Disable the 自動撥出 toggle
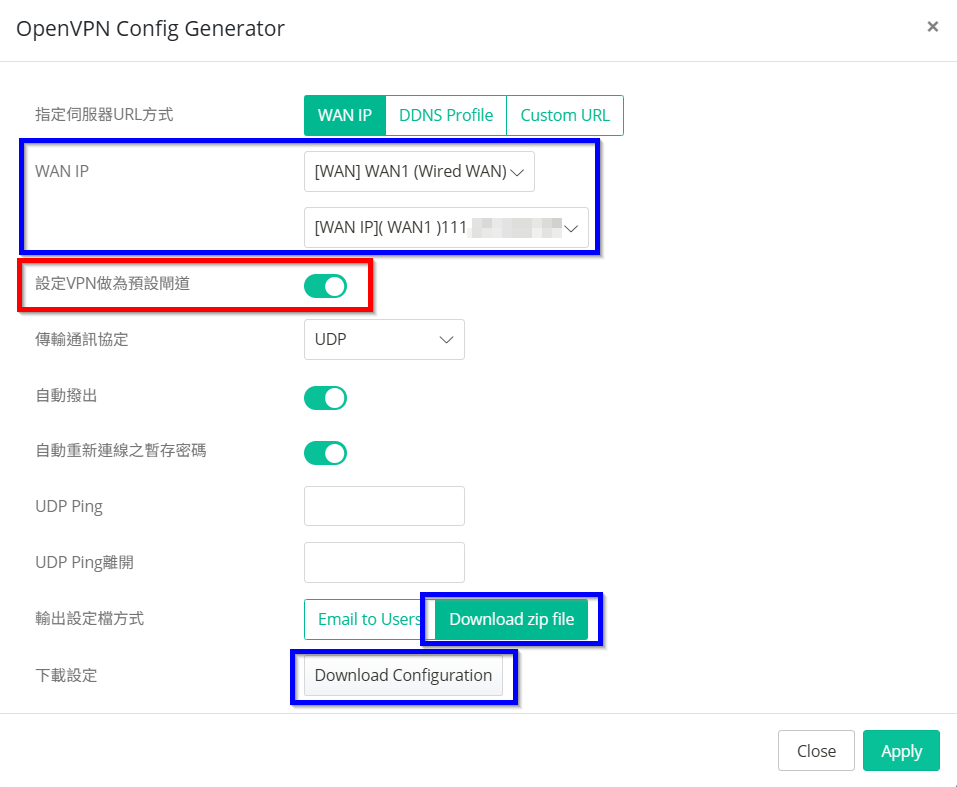This screenshot has height=787, width=957. (x=325, y=398)
